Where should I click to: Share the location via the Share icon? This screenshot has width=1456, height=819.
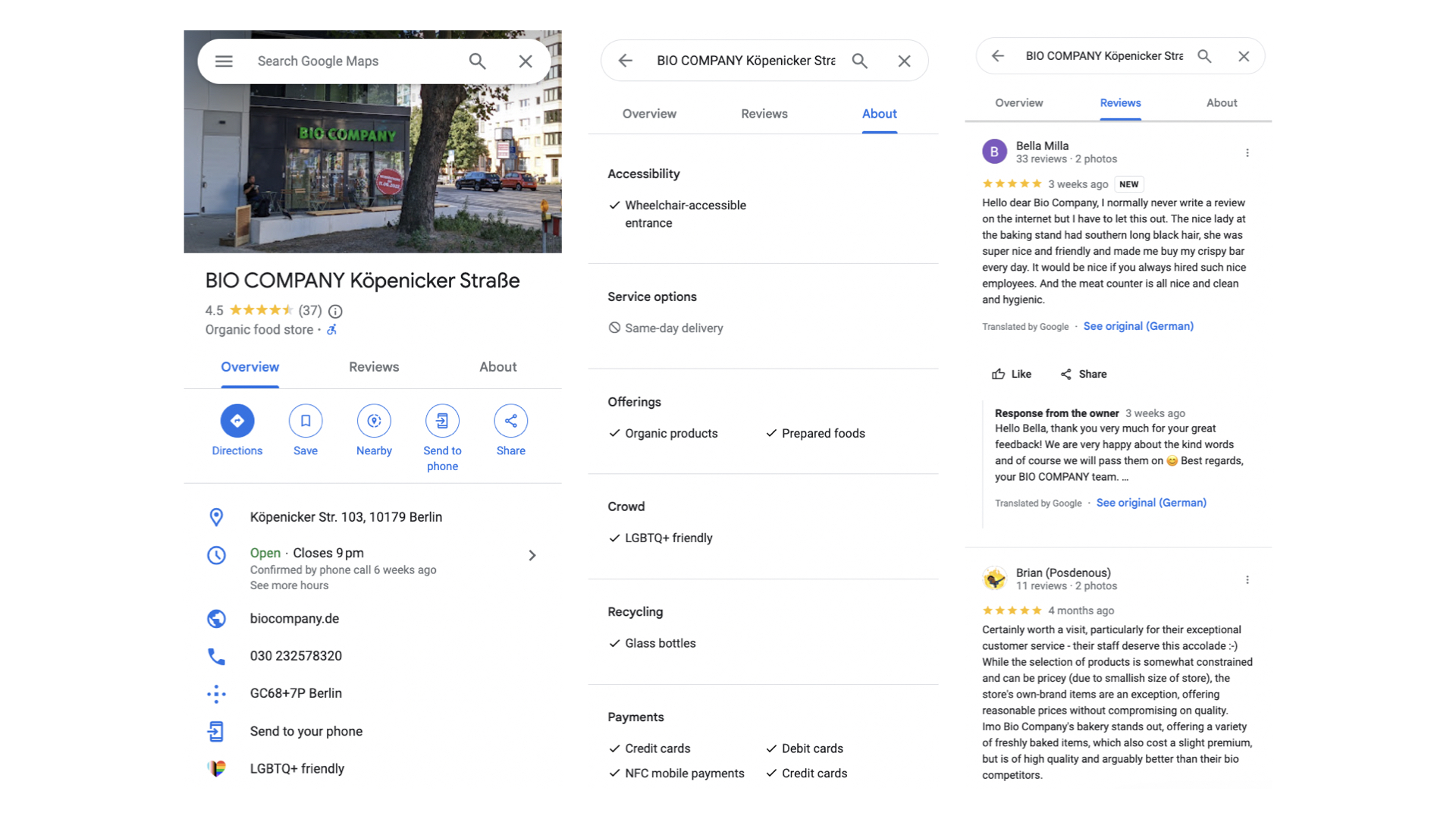tap(510, 420)
